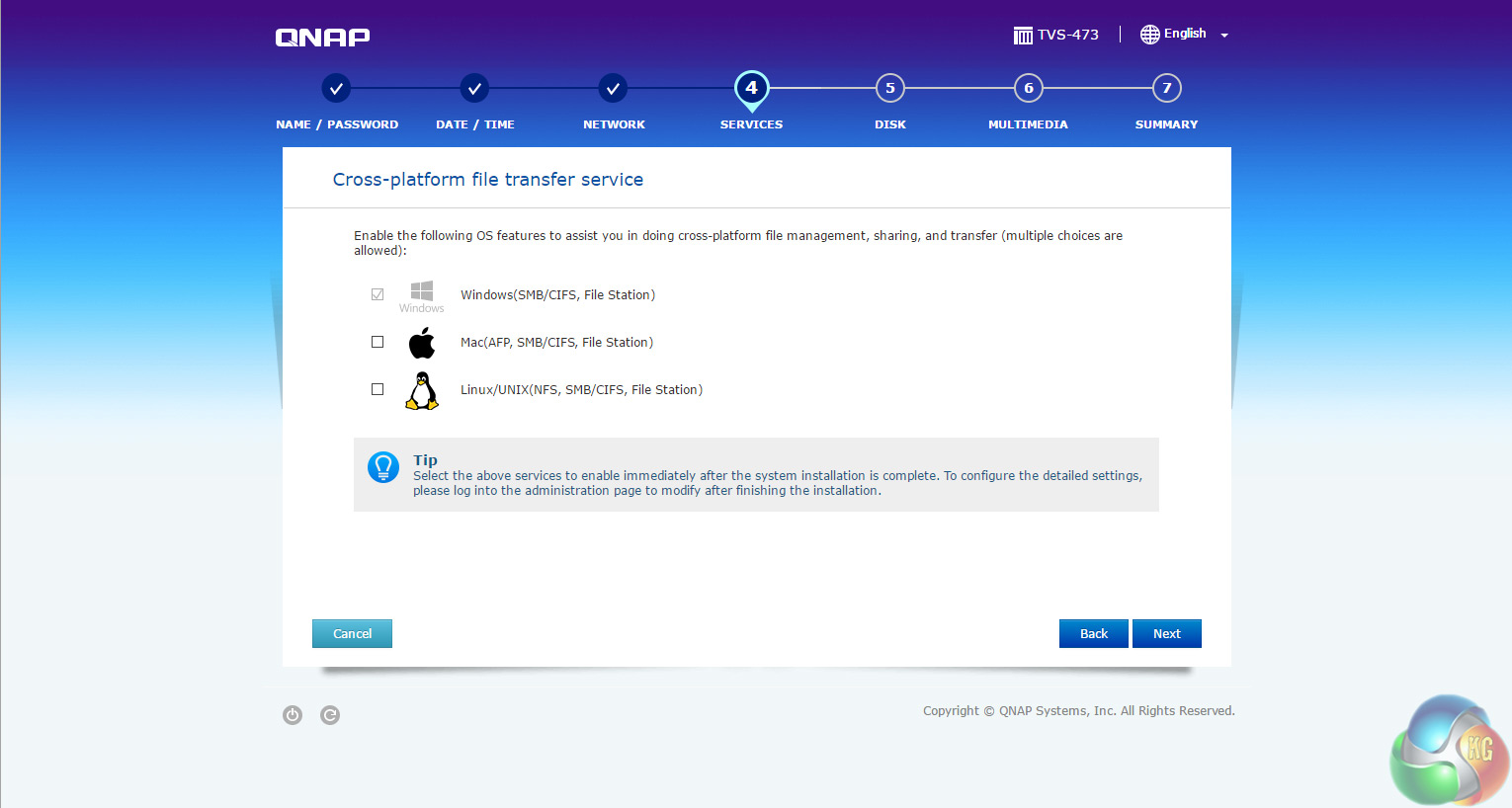
Task: Click the DATE / TIME step label
Action: click(475, 124)
